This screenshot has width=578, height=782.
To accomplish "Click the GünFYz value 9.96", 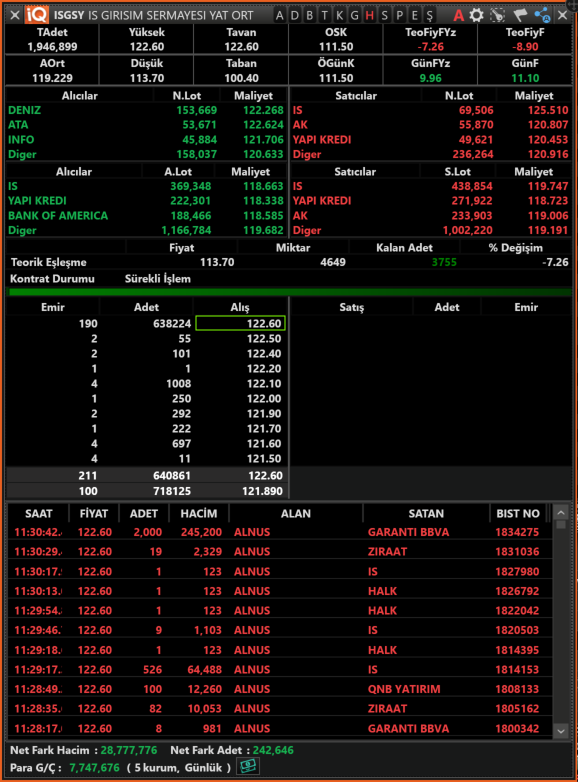I will coord(430,78).
